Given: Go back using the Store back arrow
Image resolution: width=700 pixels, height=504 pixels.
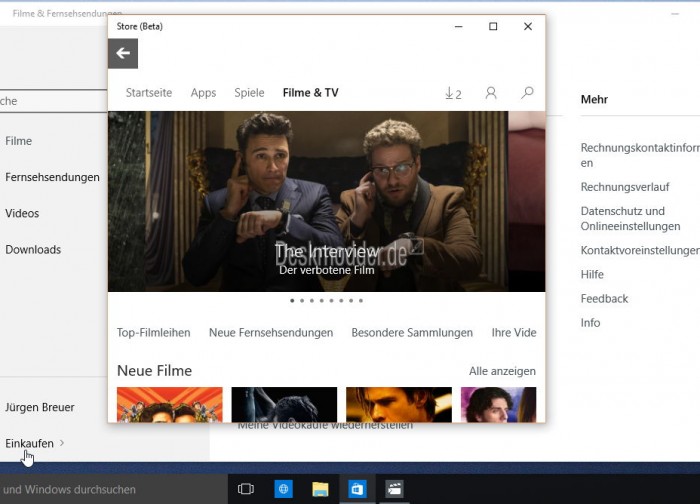Looking at the screenshot, I should pos(123,54).
